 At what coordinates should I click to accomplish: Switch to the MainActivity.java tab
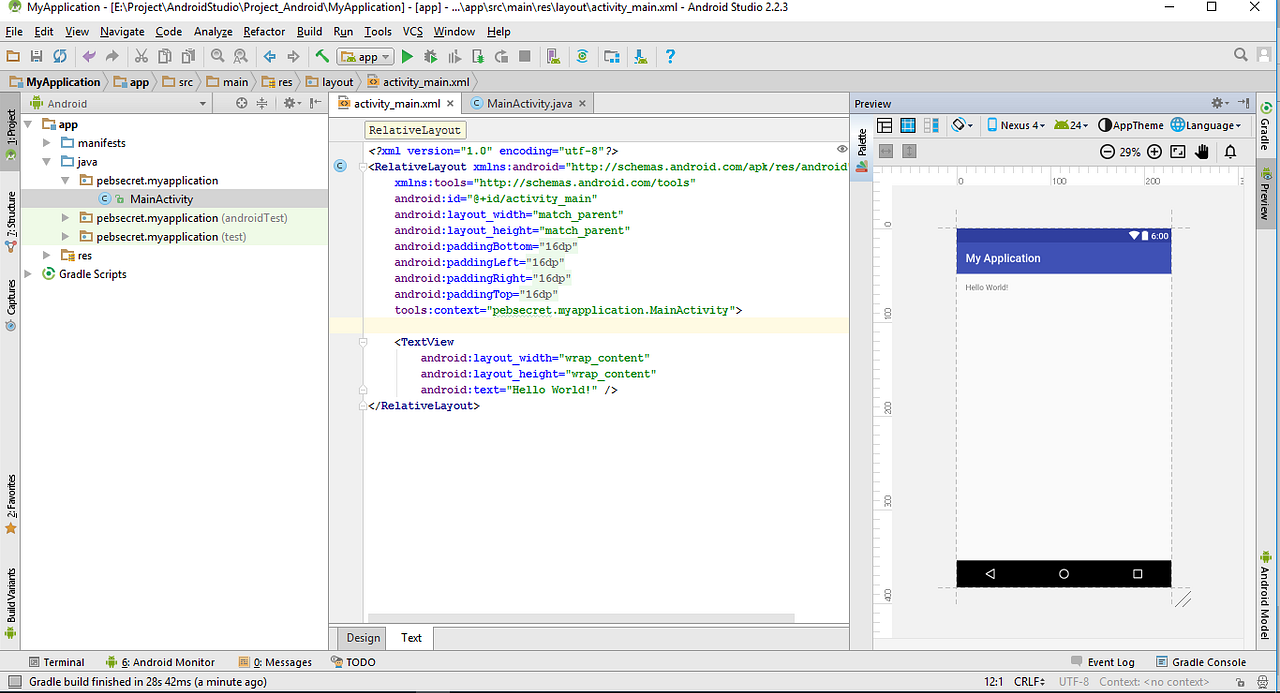click(528, 104)
